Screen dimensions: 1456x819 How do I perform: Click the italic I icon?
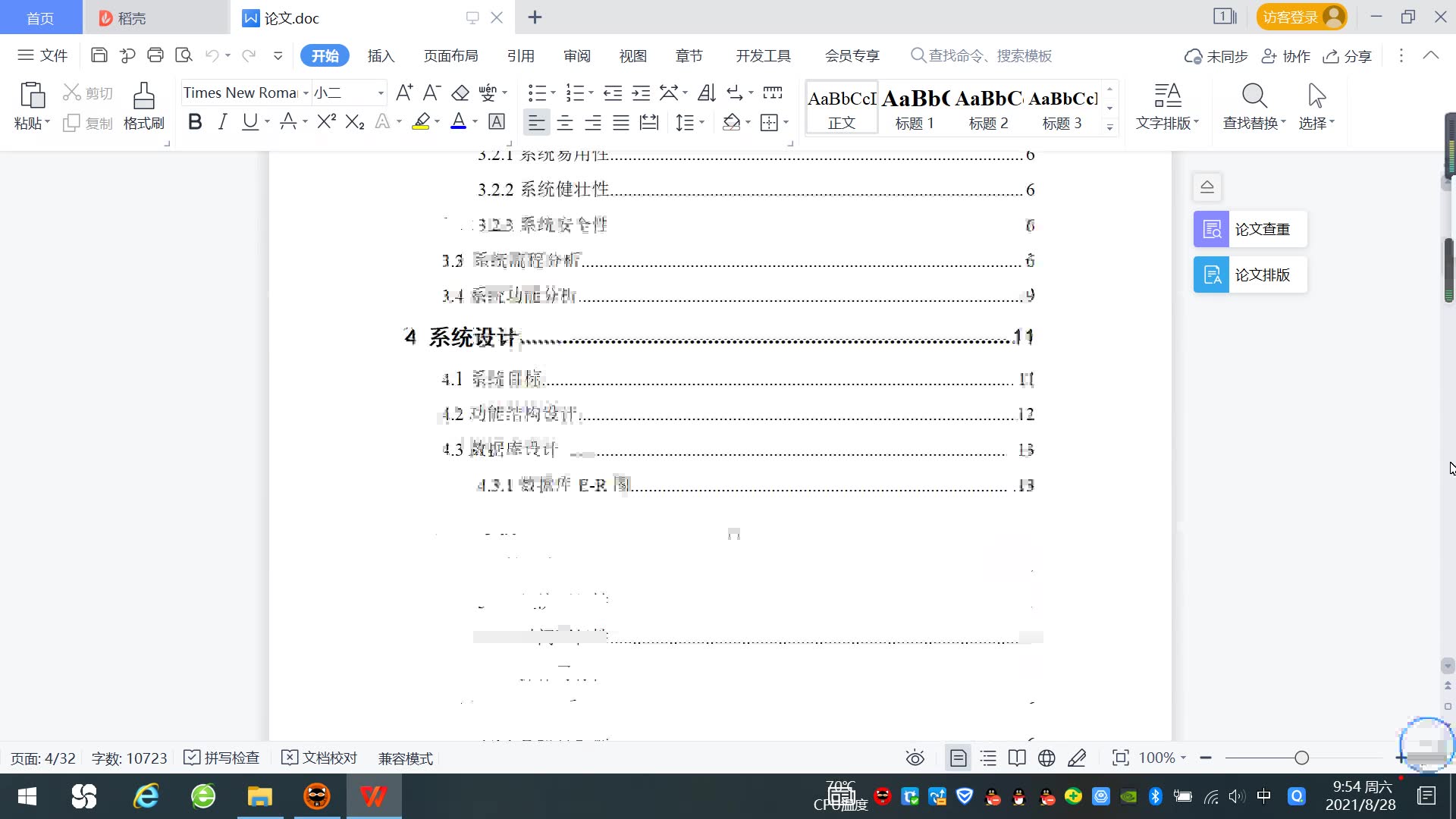[x=222, y=122]
